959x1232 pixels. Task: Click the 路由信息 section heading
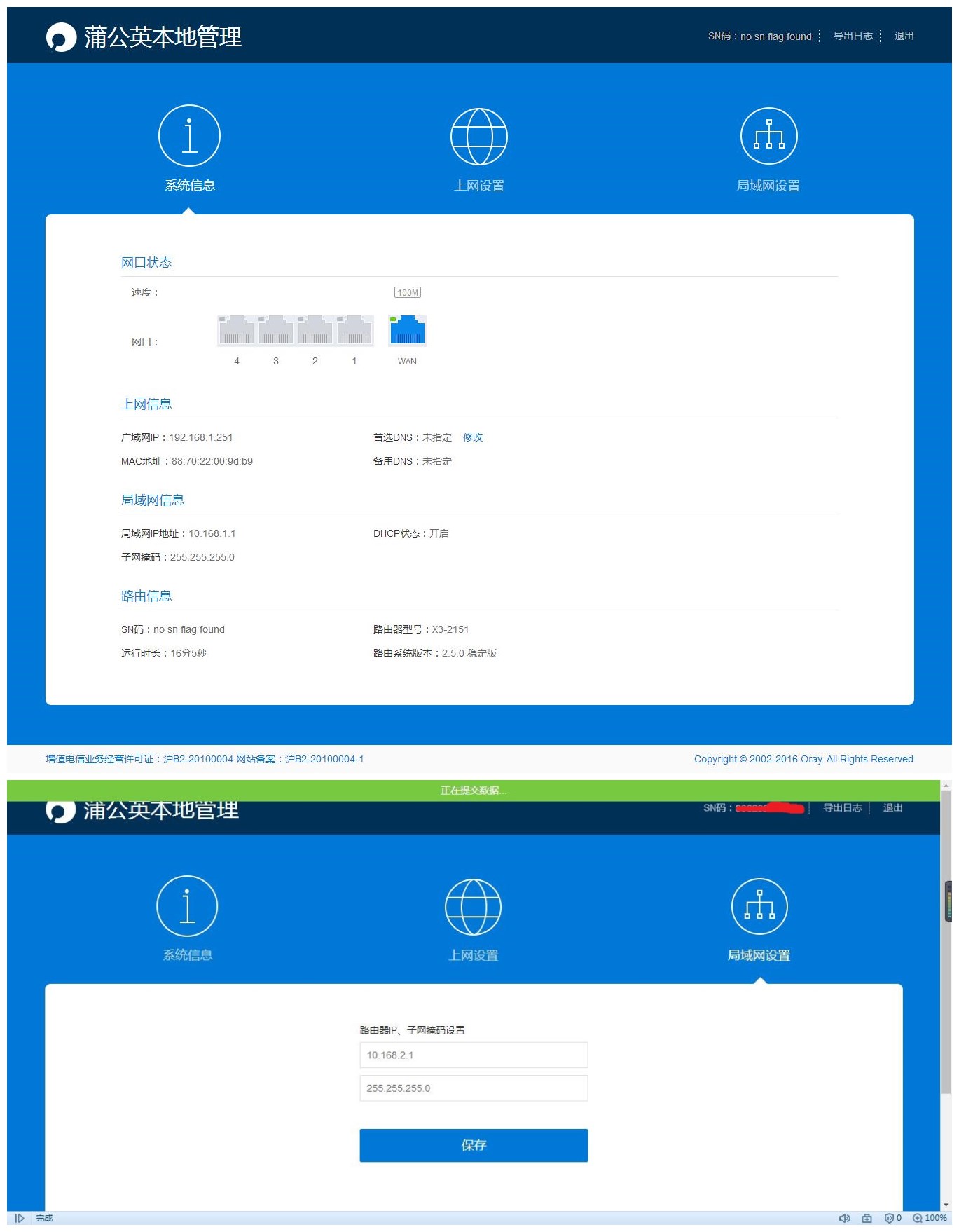[x=146, y=596]
